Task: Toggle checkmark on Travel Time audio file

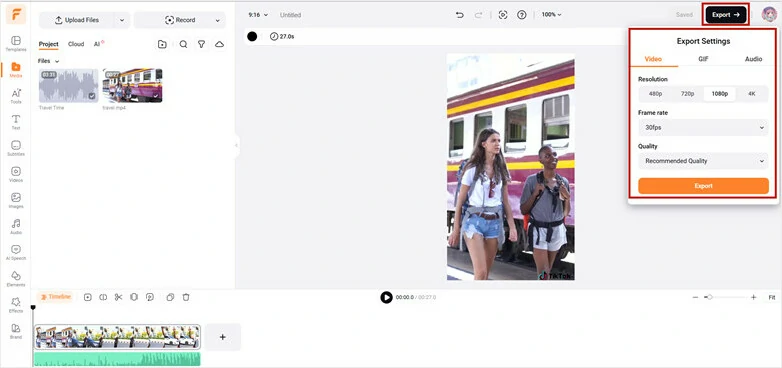Action: (x=92, y=96)
